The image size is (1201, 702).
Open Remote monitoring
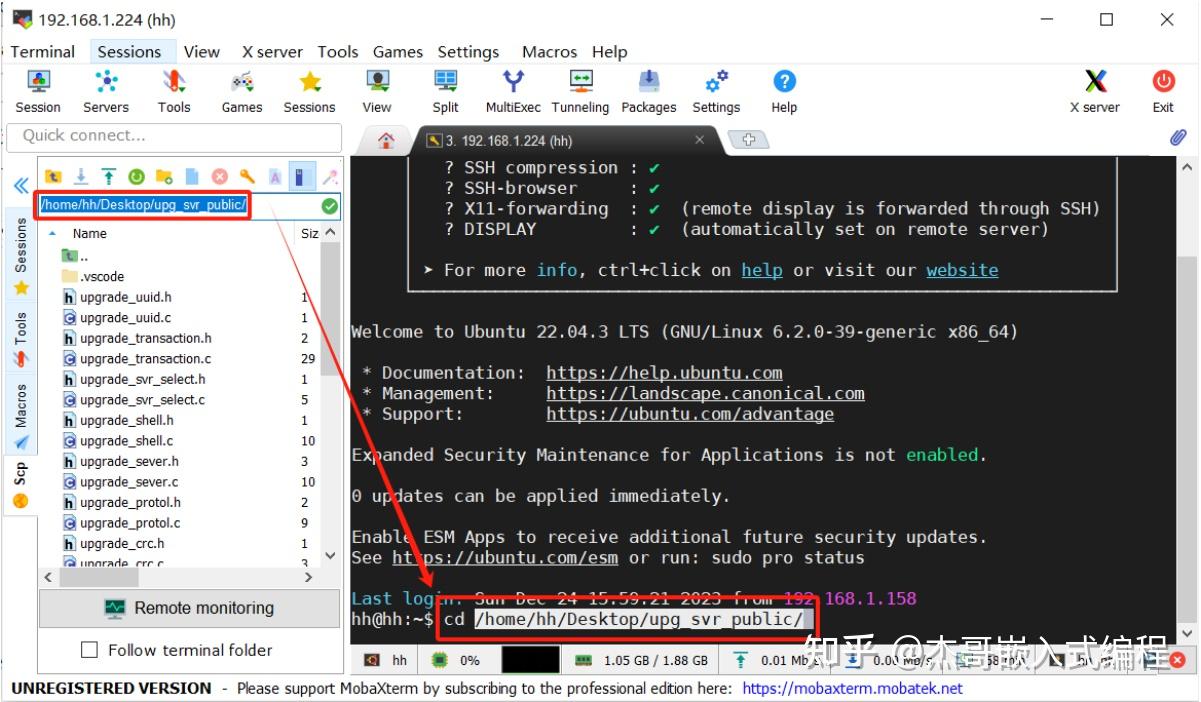(x=188, y=608)
